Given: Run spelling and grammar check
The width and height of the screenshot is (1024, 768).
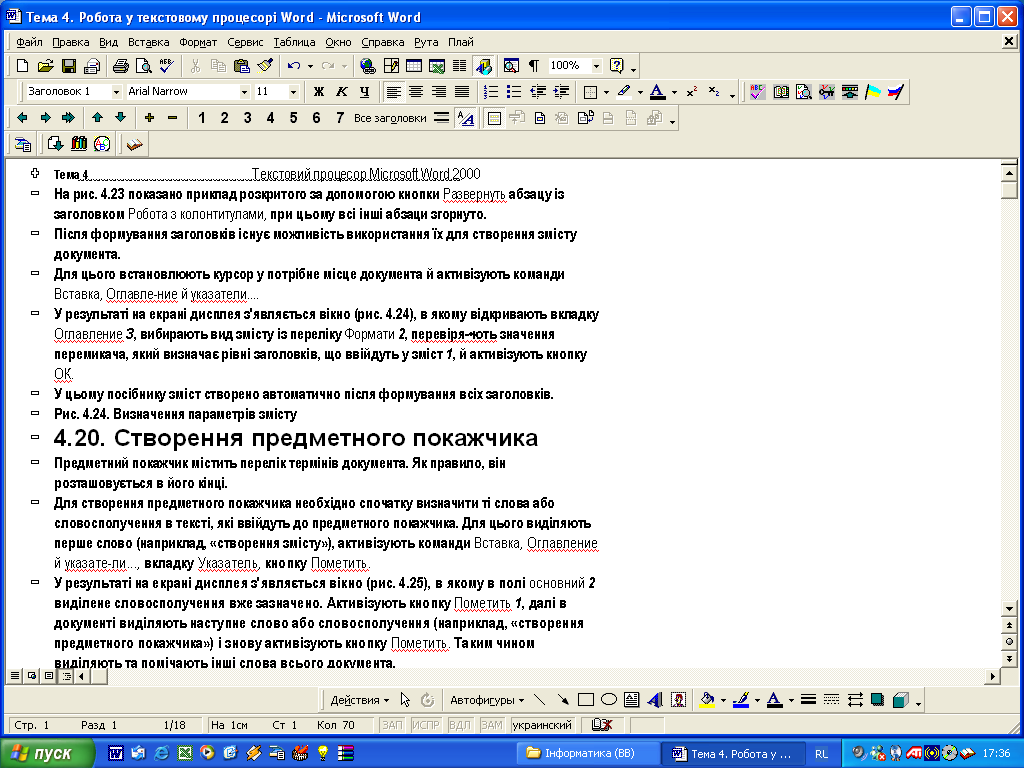Looking at the screenshot, I should pos(167,65).
